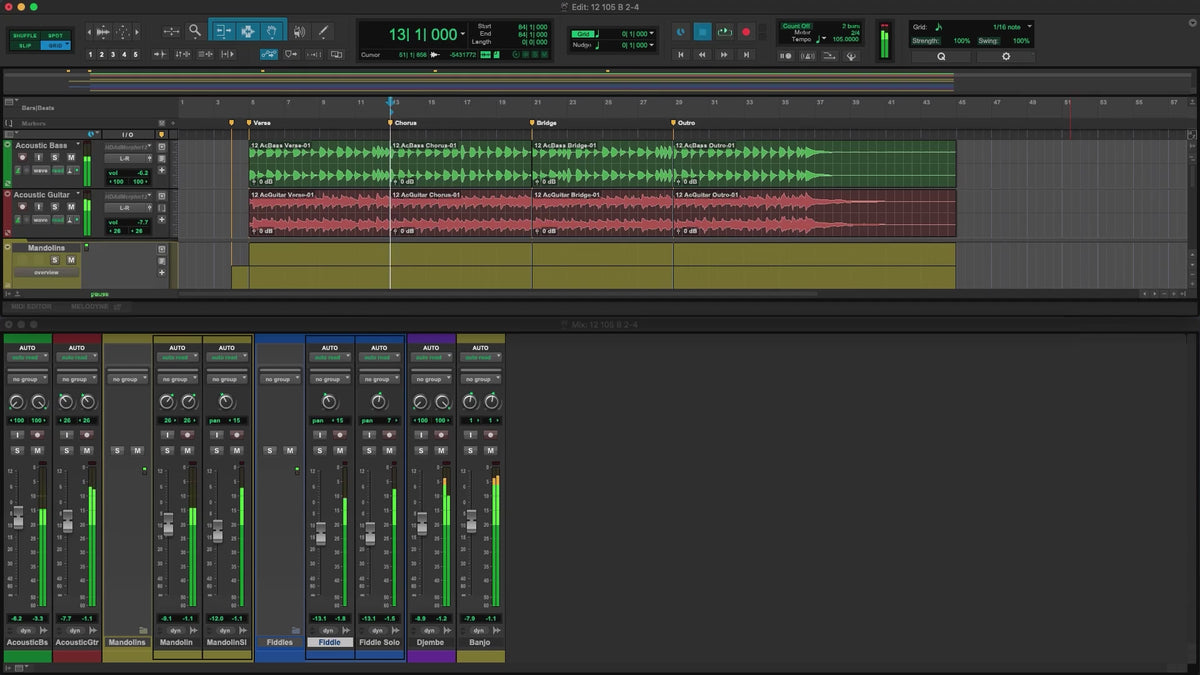Click the overview button on Mandolins track
1200x675 pixels.
point(46,272)
